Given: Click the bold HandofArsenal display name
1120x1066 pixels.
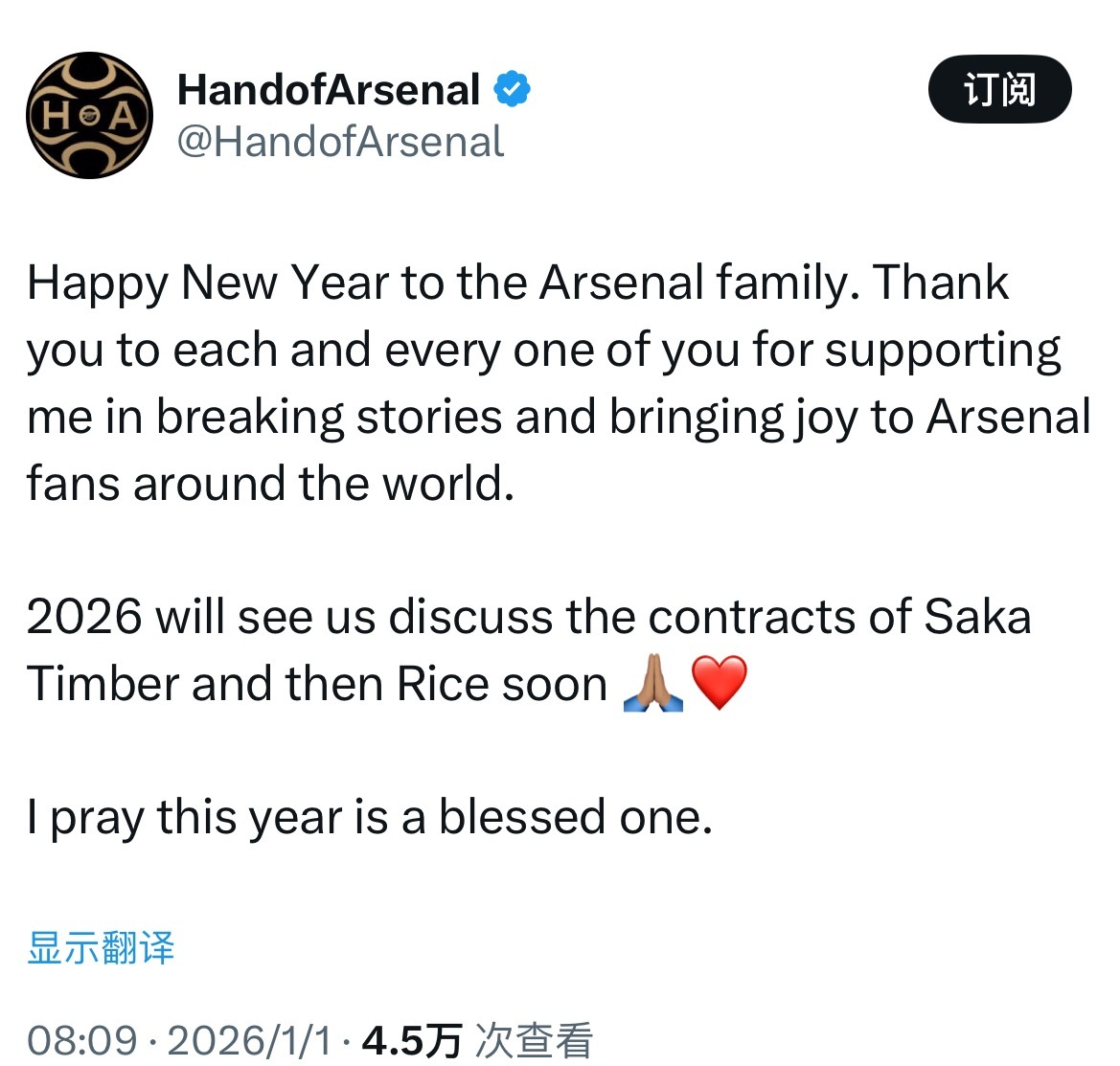Looking at the screenshot, I should [x=329, y=90].
